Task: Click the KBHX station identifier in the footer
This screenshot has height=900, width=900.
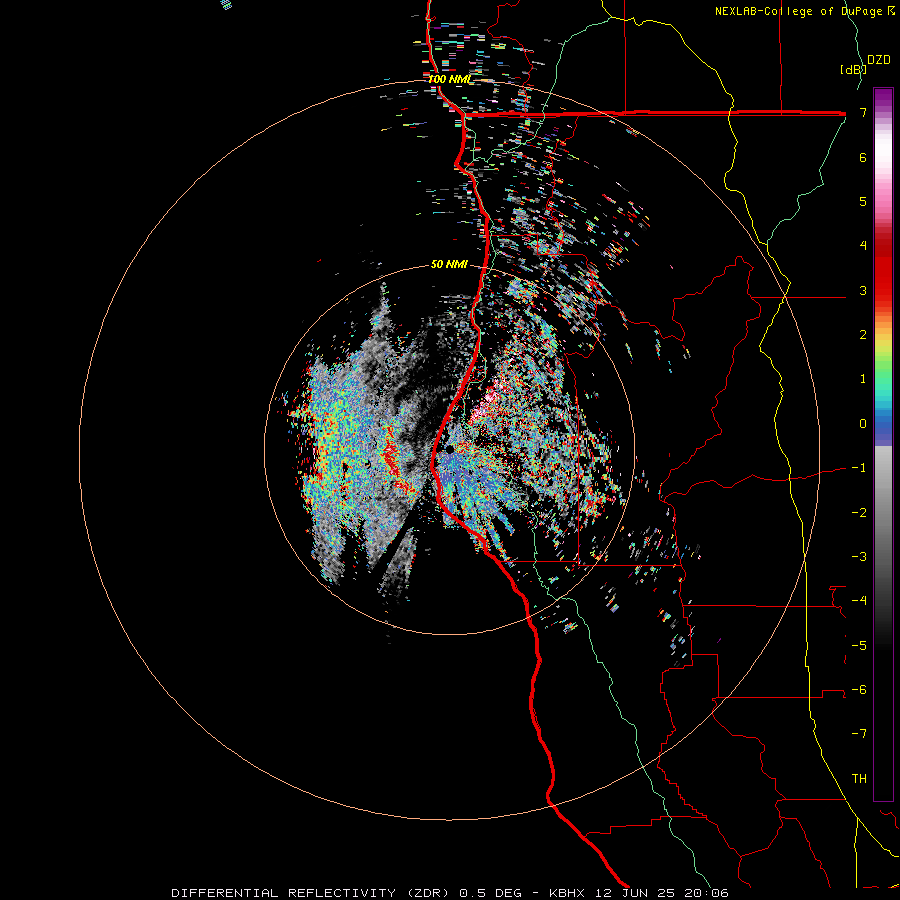Action: click(x=567, y=893)
